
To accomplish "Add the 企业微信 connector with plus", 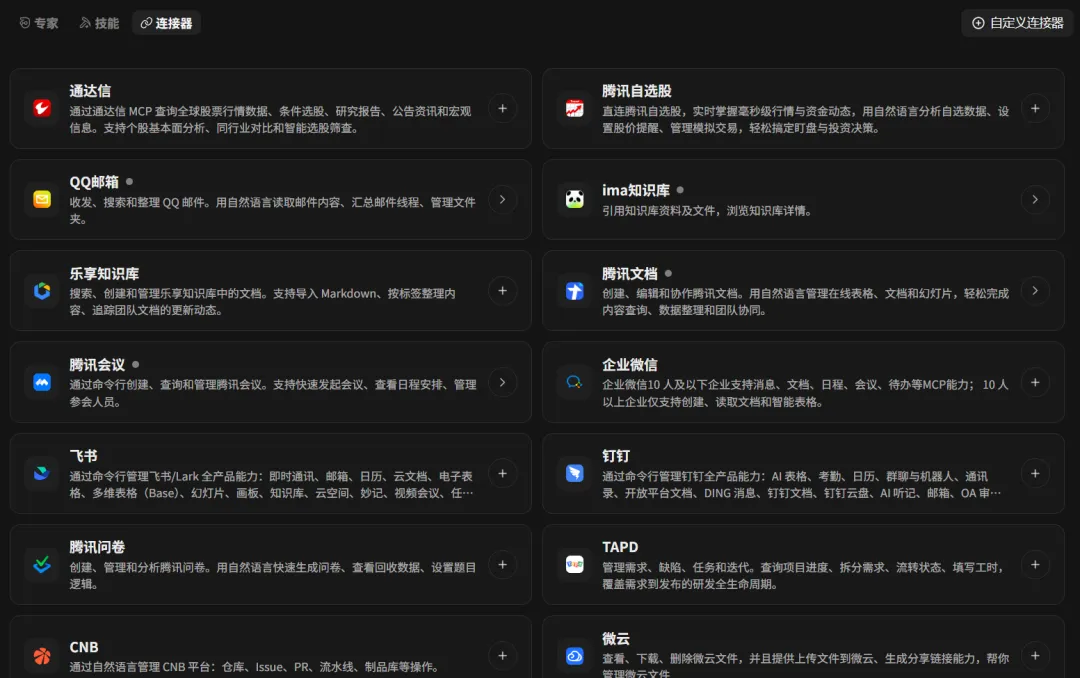I will [1035, 382].
